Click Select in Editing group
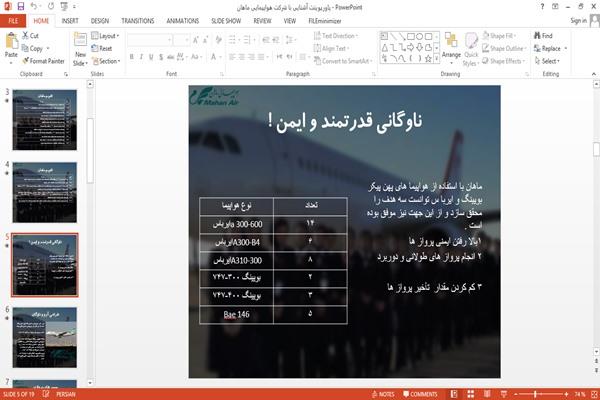 (547, 61)
